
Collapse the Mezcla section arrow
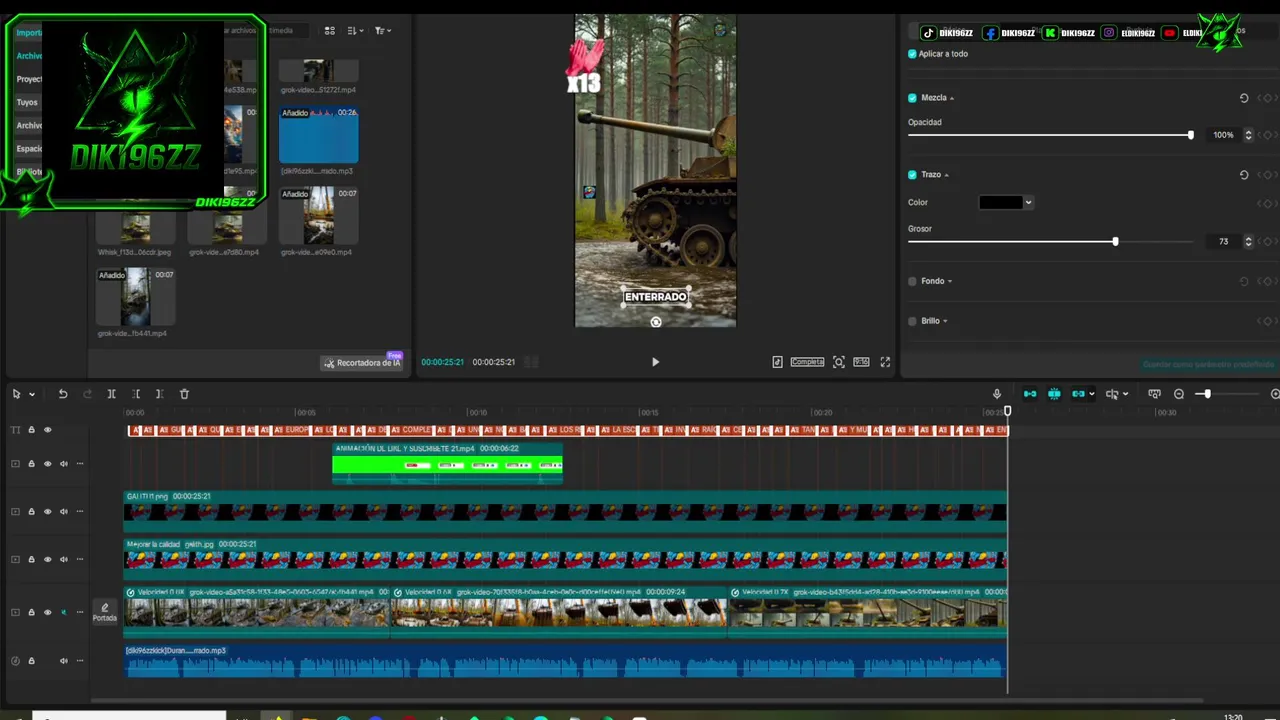point(952,98)
